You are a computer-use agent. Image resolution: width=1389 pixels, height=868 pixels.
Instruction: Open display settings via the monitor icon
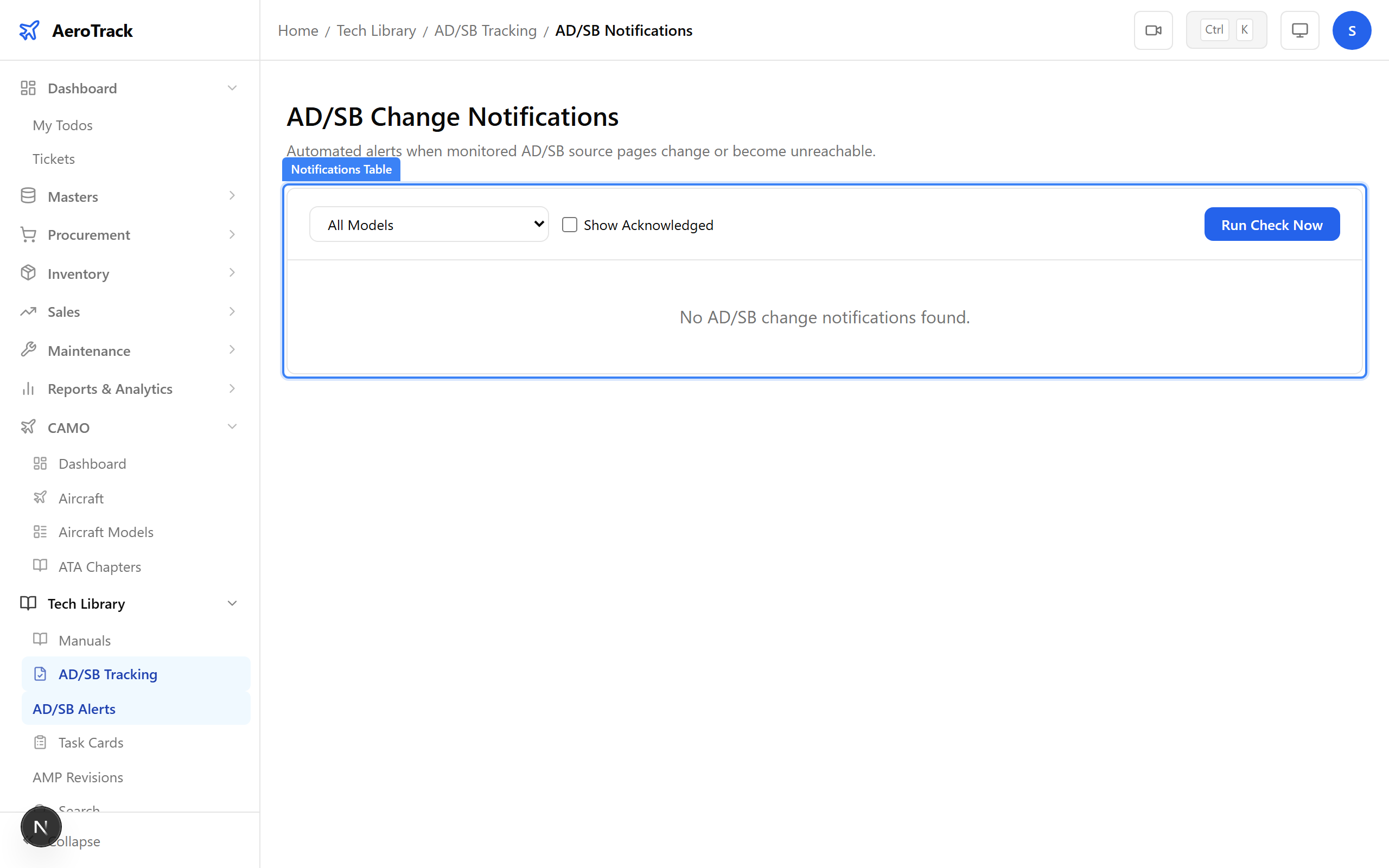[1299, 30]
